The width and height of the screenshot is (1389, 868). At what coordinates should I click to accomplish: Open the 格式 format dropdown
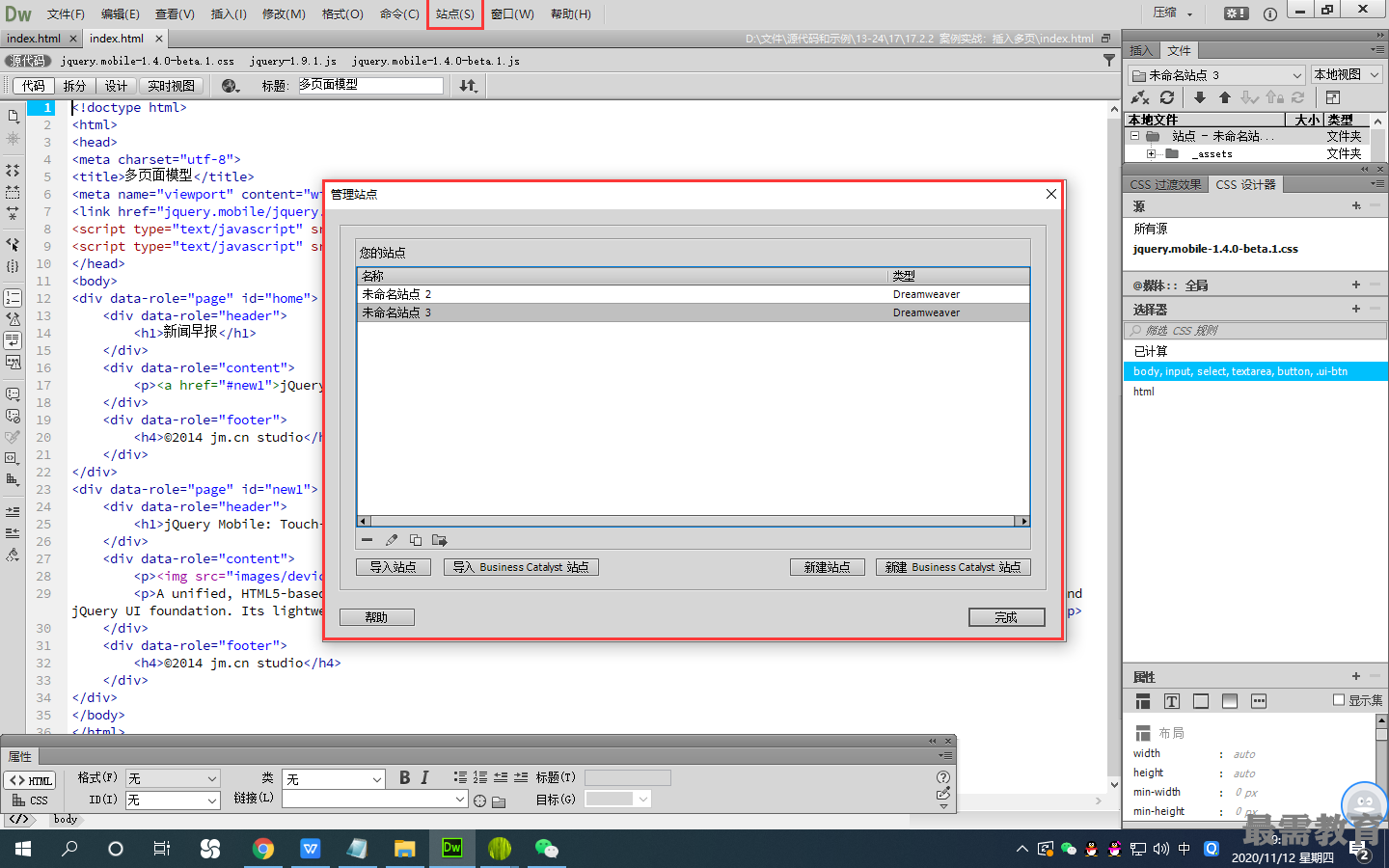(x=173, y=778)
